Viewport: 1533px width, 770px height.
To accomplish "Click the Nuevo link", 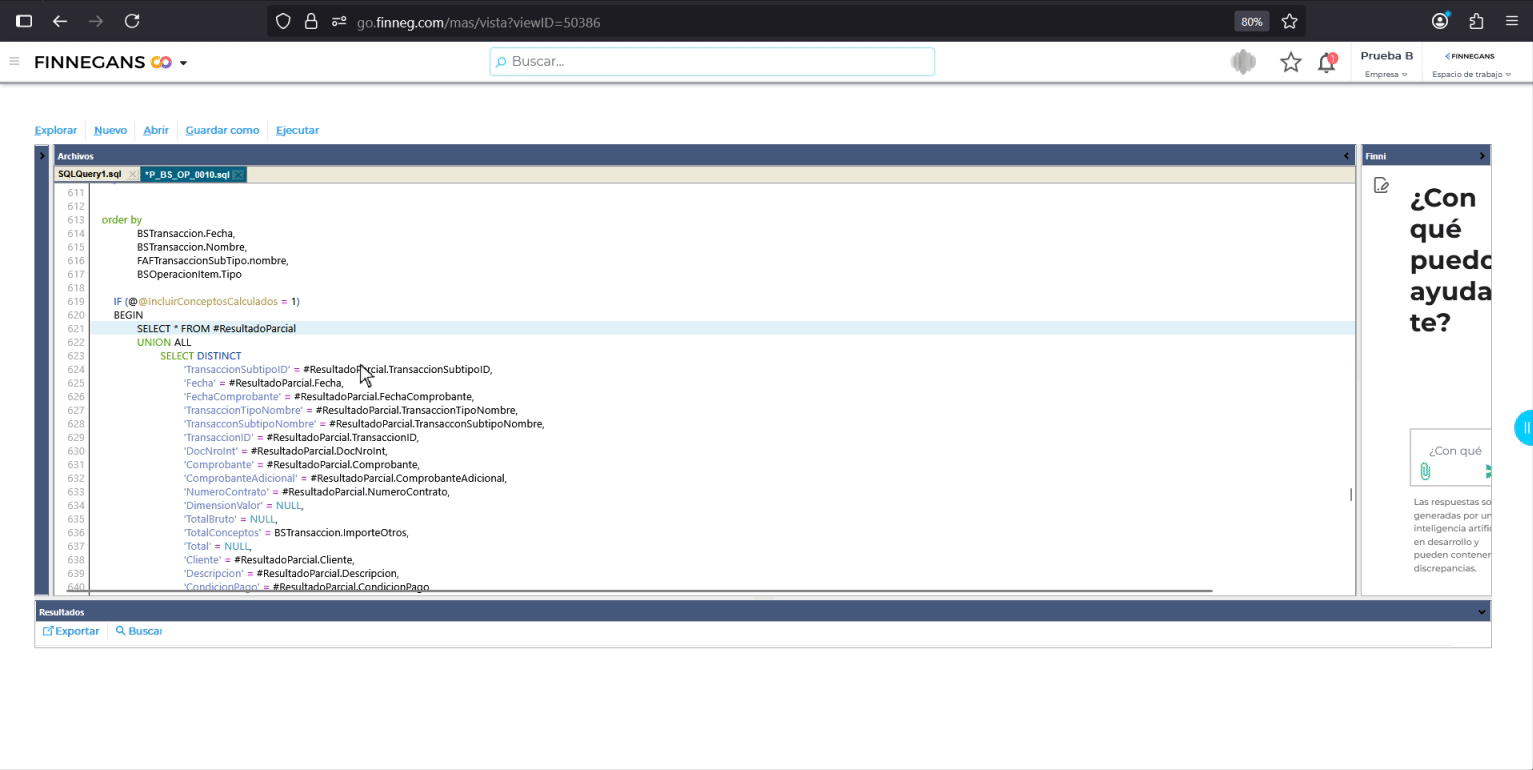I will pos(110,130).
